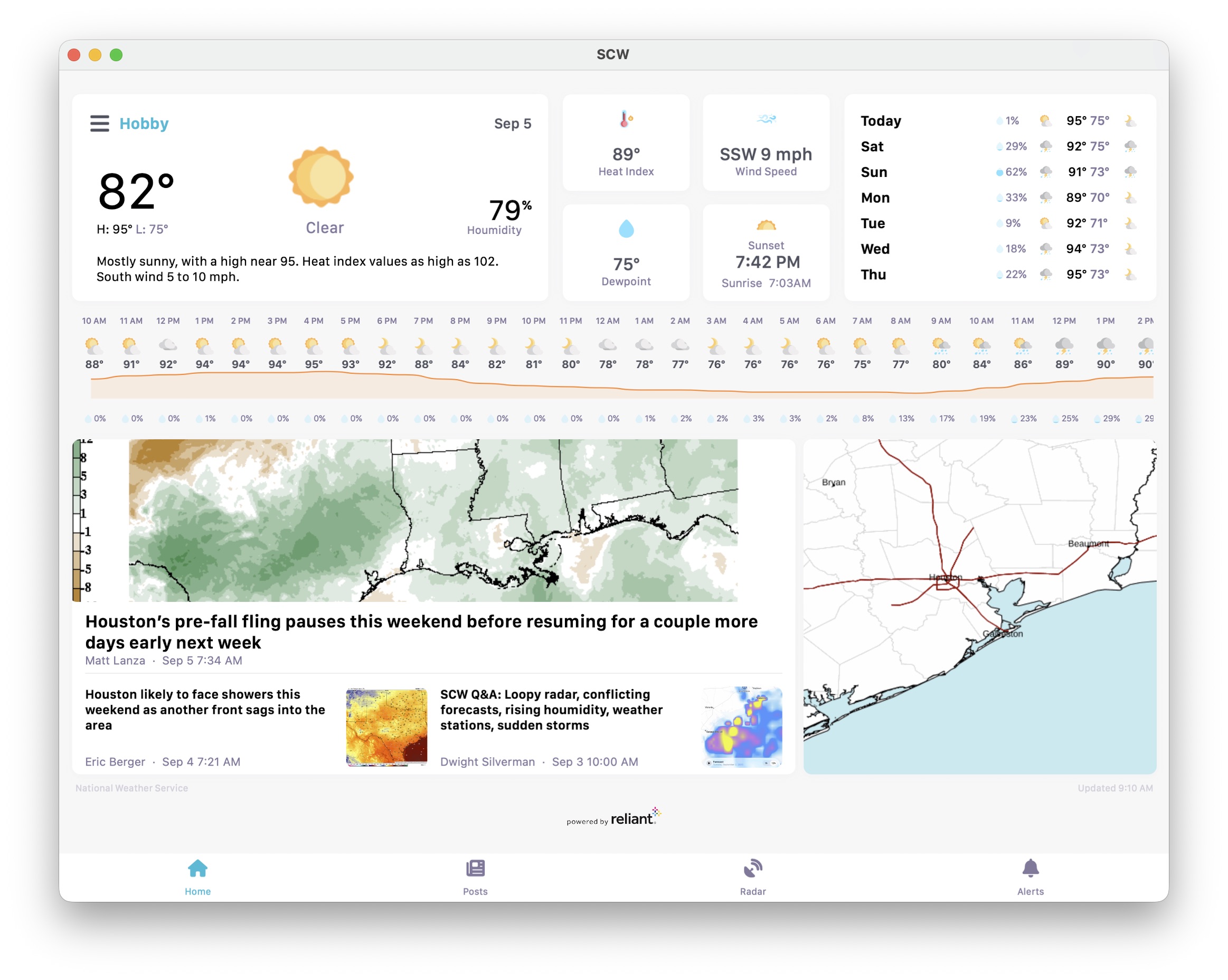Open the hamburger menu next to Hobby
Image resolution: width=1228 pixels, height=980 pixels.
(99, 123)
